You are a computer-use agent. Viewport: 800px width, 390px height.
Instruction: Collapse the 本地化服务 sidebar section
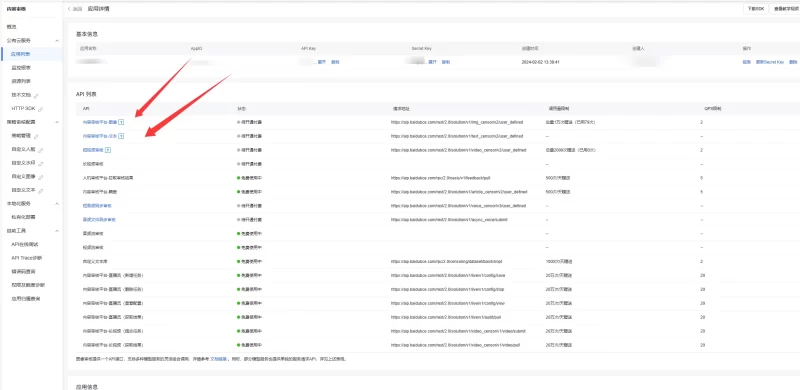click(x=57, y=204)
